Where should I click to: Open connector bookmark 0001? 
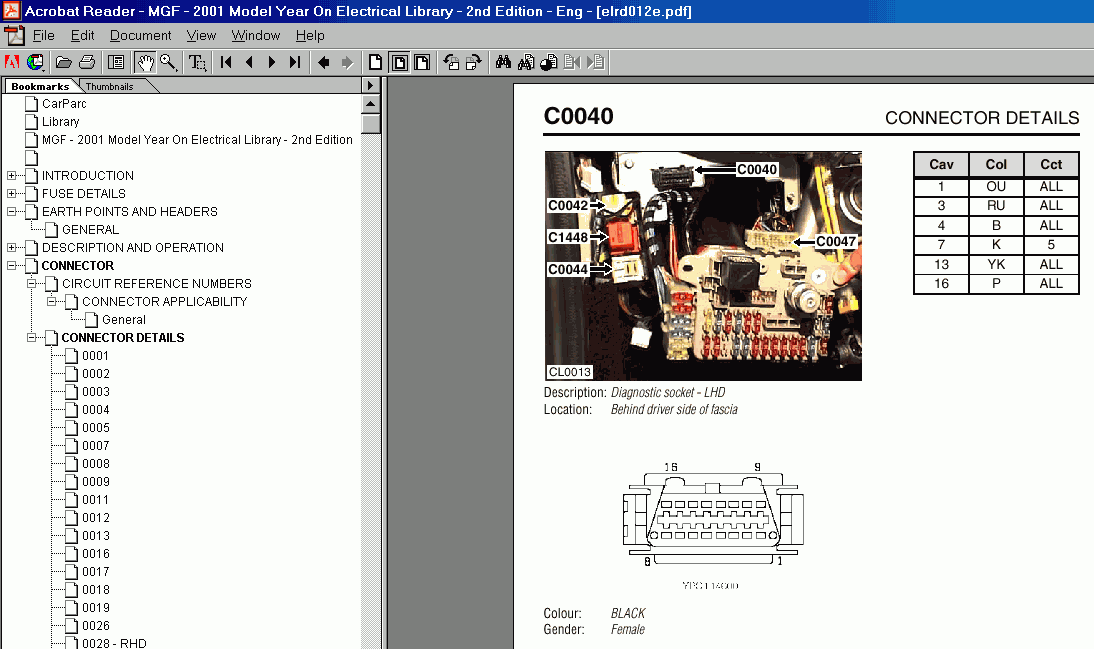coord(96,356)
